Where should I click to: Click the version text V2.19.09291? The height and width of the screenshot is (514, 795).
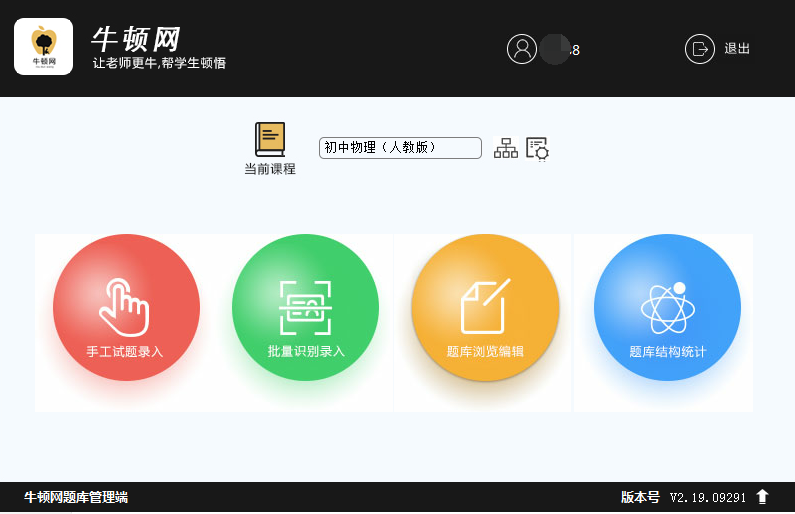click(x=708, y=497)
